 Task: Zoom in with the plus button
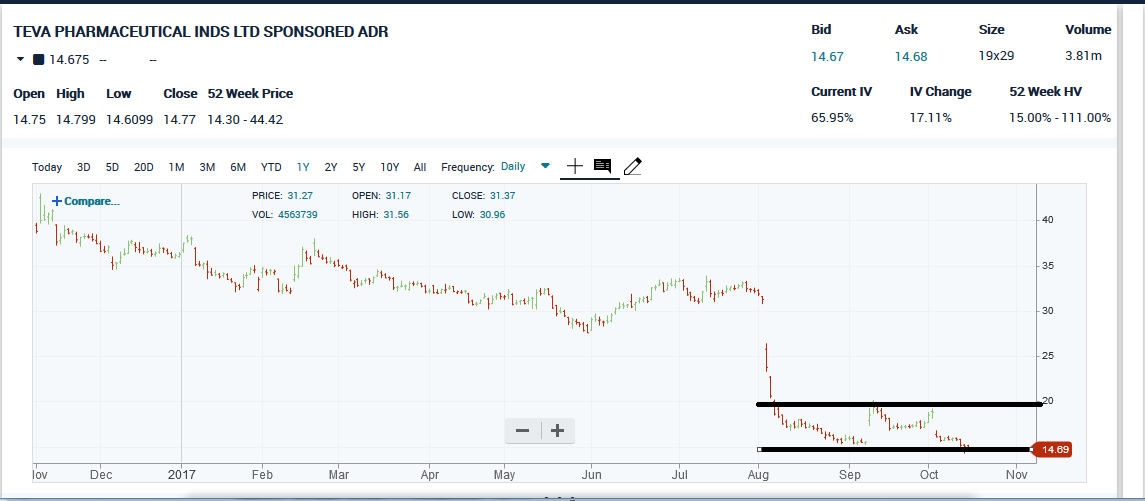[557, 431]
